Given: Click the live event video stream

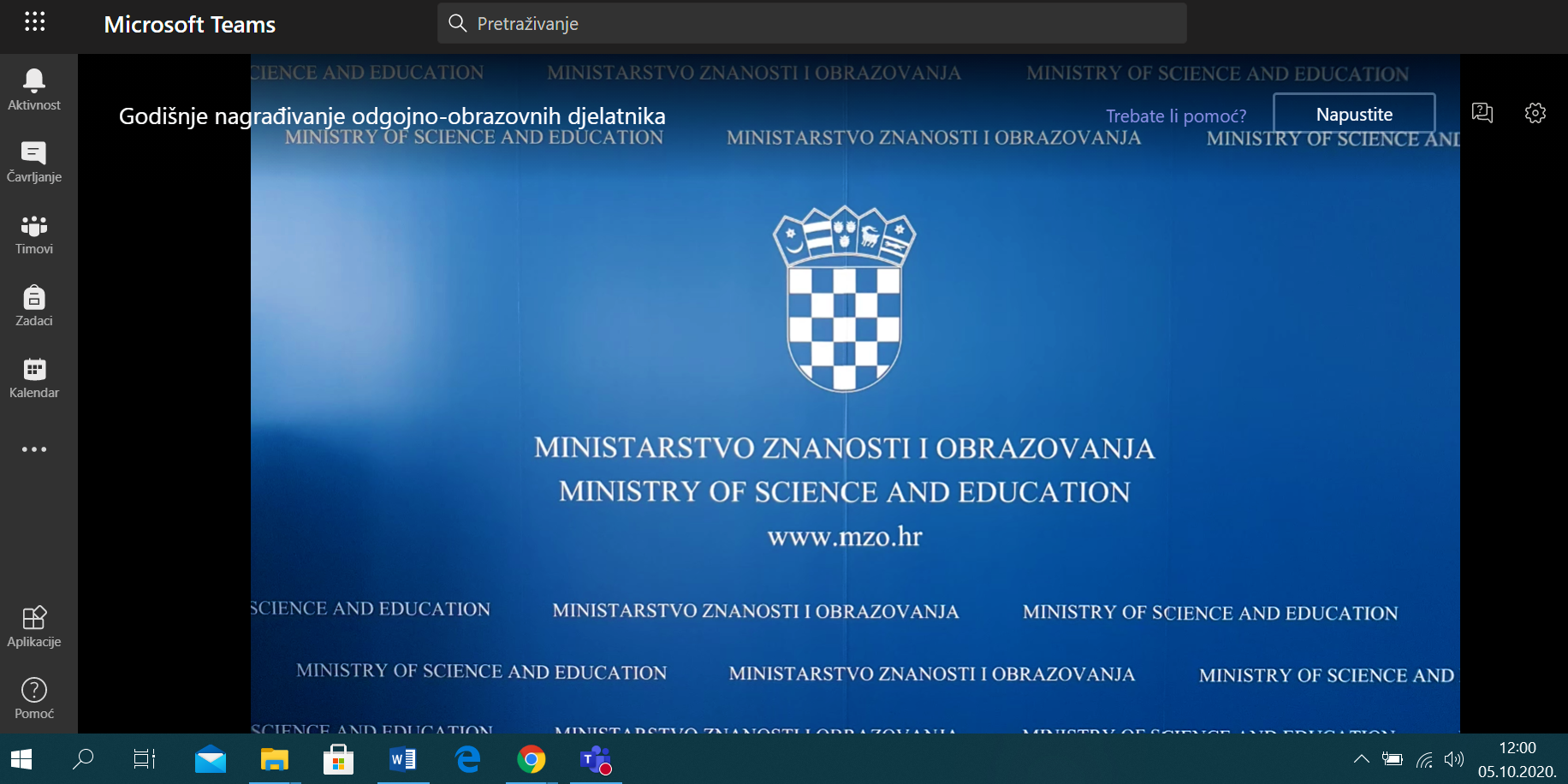Looking at the screenshot, I should click(x=855, y=394).
